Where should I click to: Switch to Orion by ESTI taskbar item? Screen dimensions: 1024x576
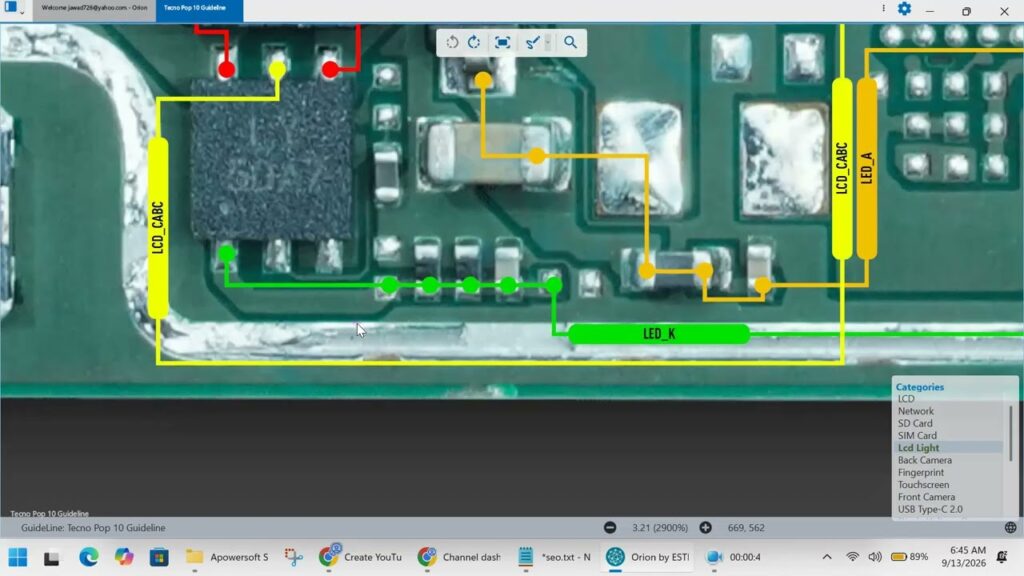(647, 557)
